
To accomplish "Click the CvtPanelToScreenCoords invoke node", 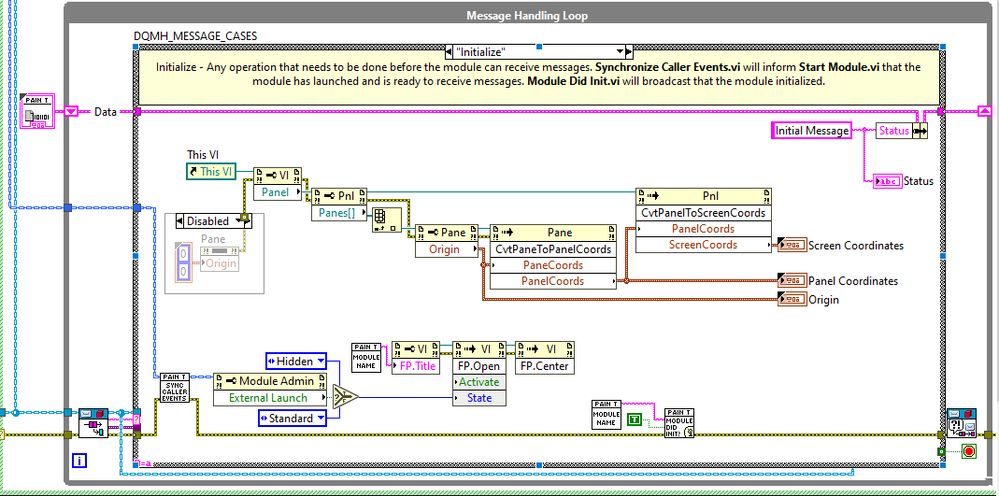I will (703, 220).
